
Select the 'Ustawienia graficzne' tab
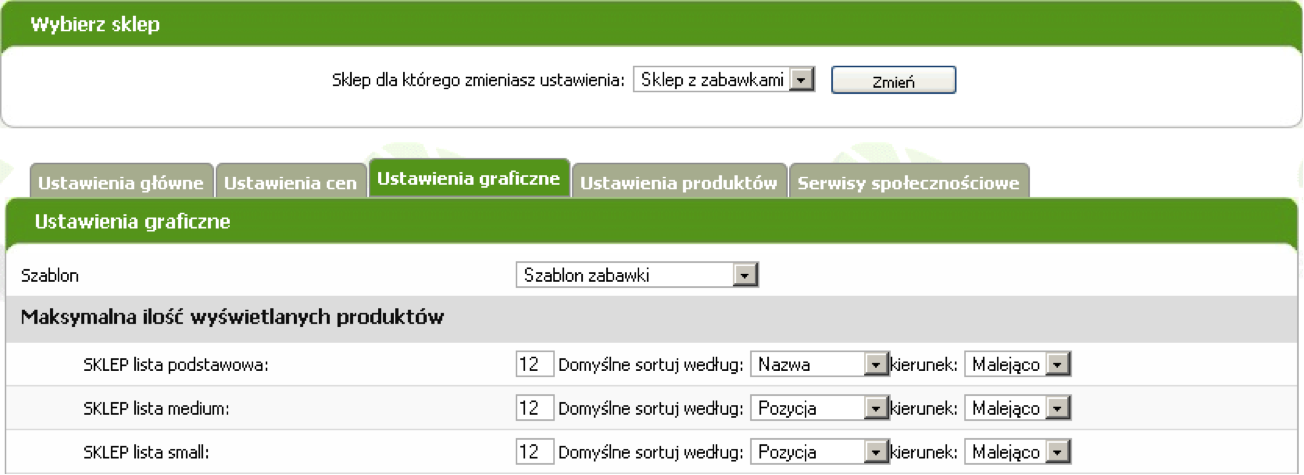click(x=469, y=179)
